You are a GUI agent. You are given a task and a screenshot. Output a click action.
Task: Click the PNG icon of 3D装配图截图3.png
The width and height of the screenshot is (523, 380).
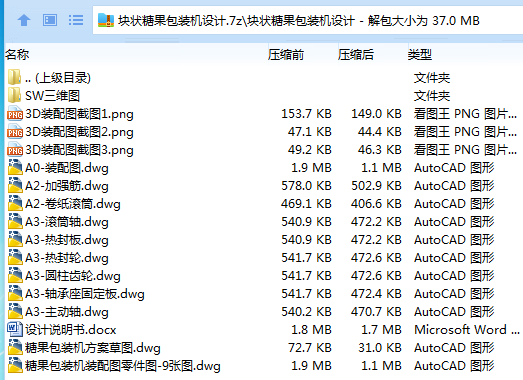coord(15,149)
